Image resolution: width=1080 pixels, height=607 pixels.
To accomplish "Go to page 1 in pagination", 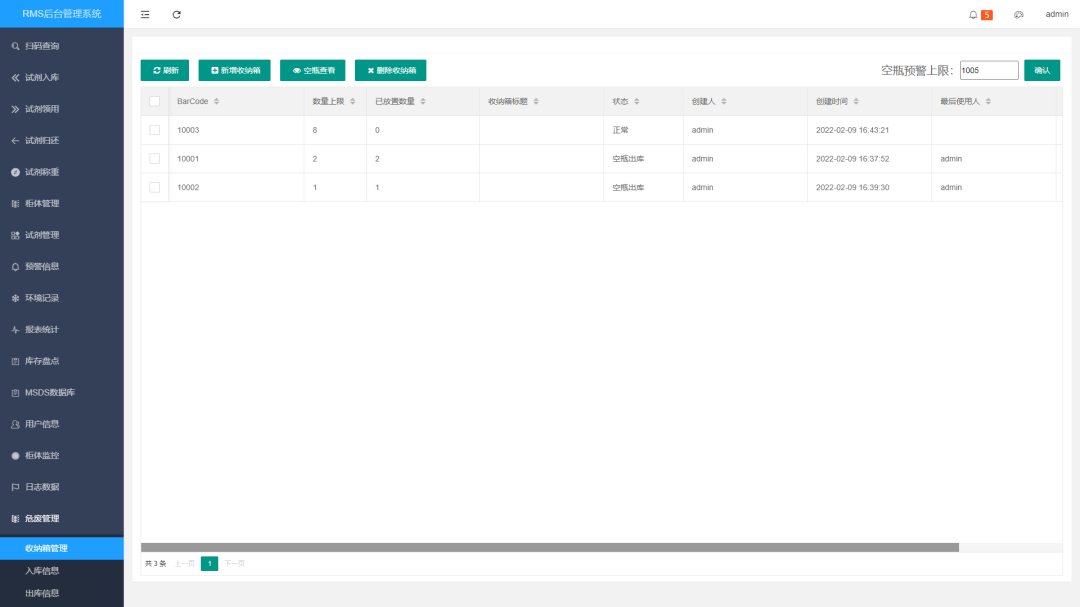I will coord(209,564).
